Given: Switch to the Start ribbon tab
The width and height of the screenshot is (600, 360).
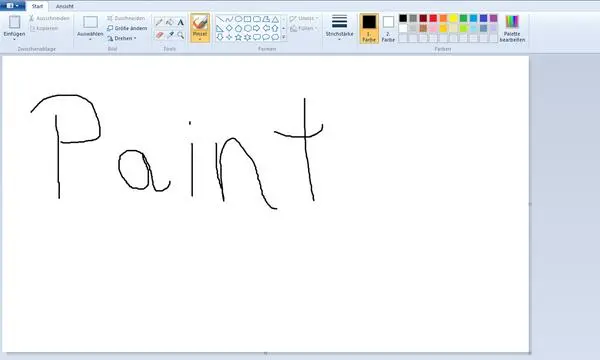Looking at the screenshot, I should 37,6.
